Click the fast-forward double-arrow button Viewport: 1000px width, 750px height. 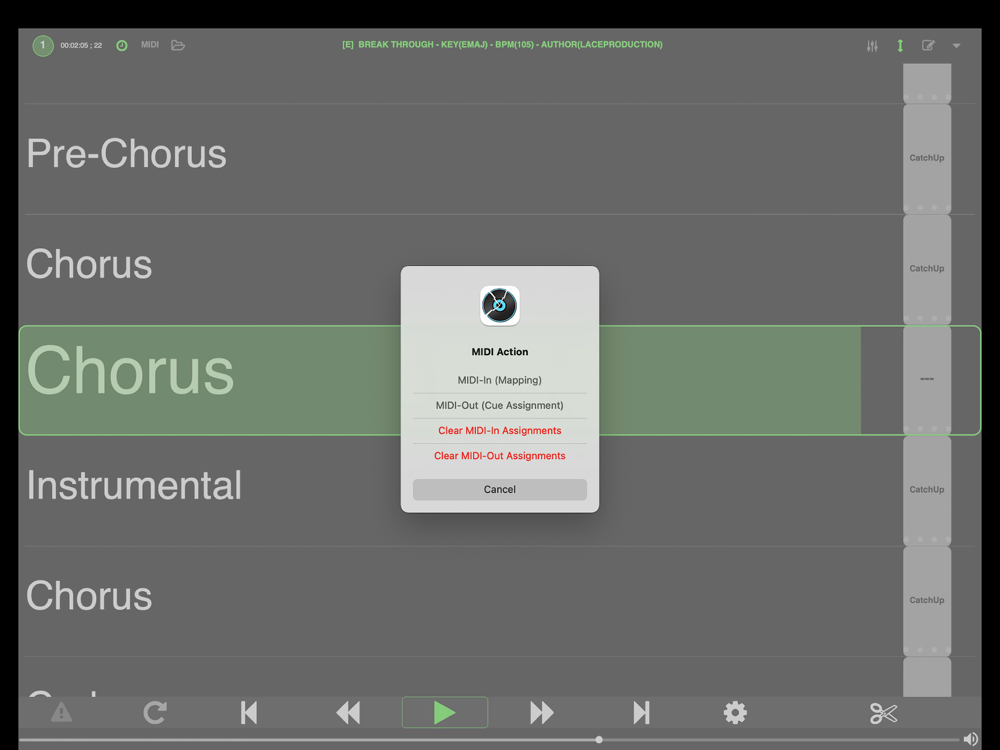coord(541,712)
